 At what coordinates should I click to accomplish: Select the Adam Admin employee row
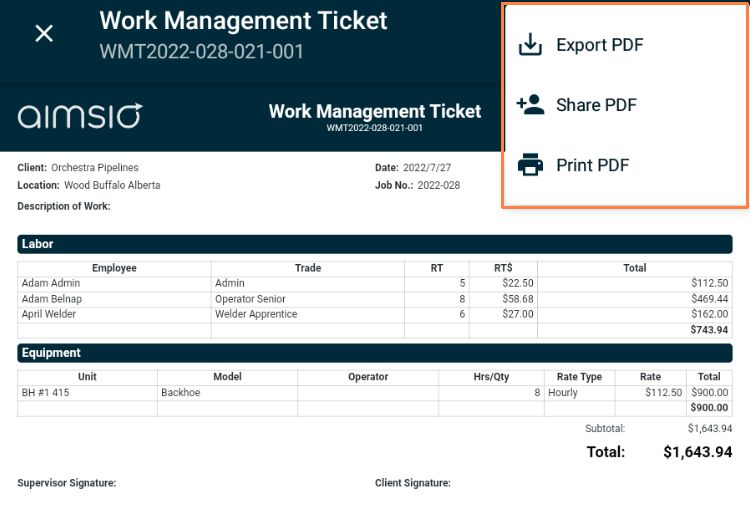click(375, 283)
